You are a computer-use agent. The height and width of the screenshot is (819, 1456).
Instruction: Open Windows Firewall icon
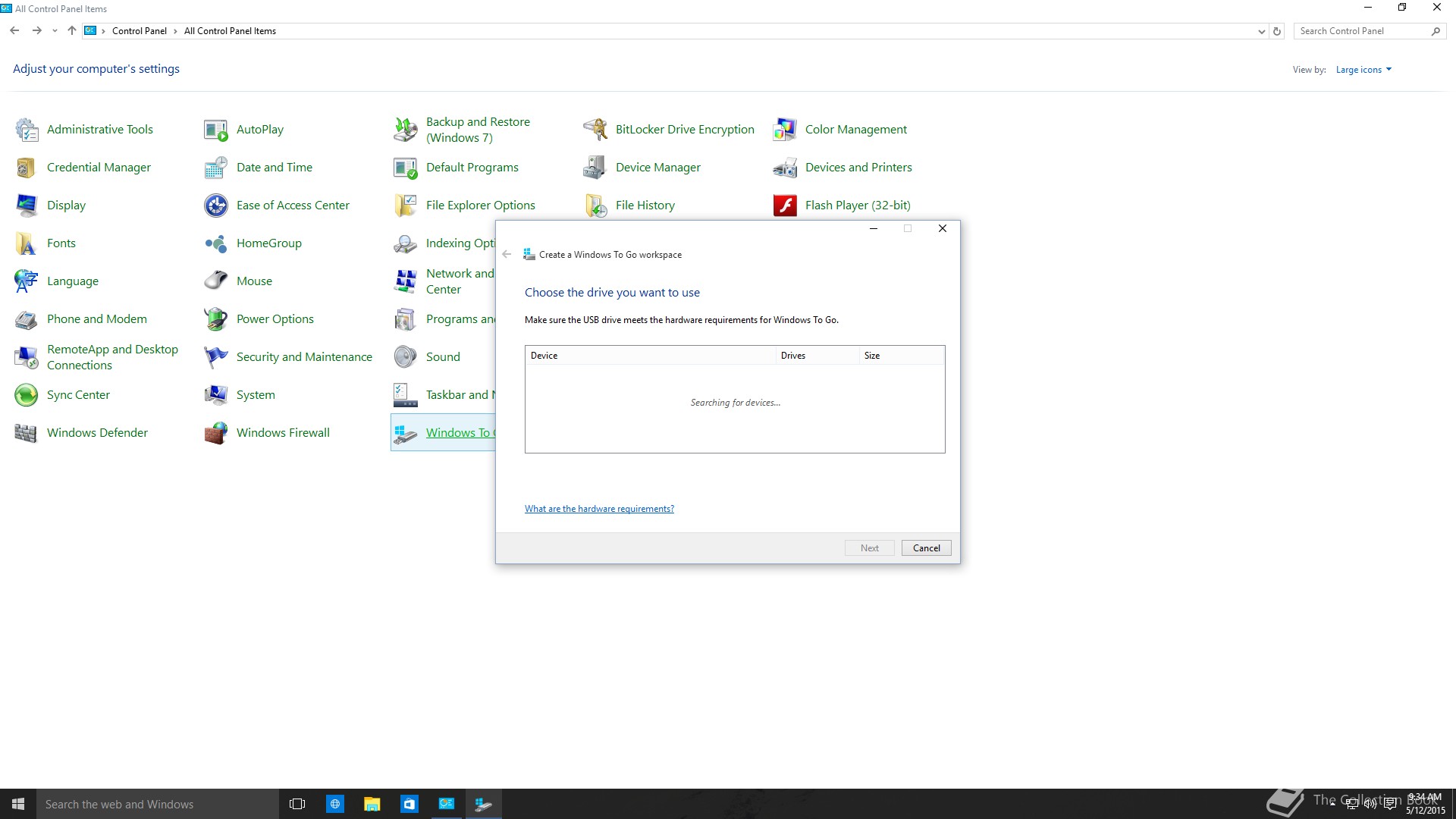point(216,433)
